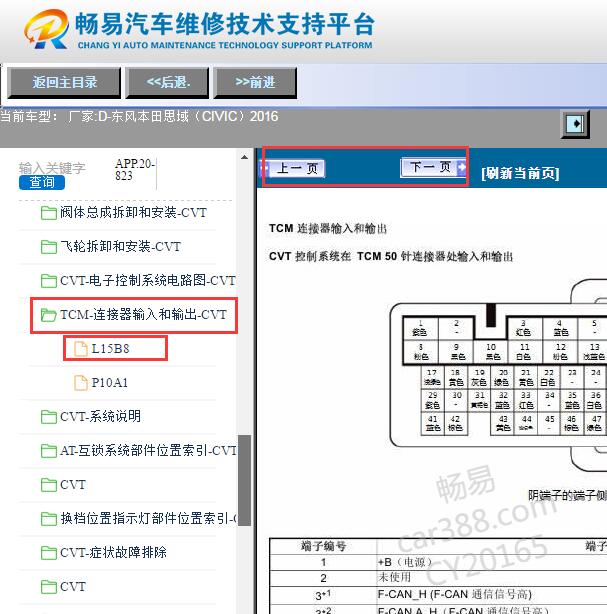Click the P10A1 document icon
Screen dimensions: 607x614
coord(81,383)
